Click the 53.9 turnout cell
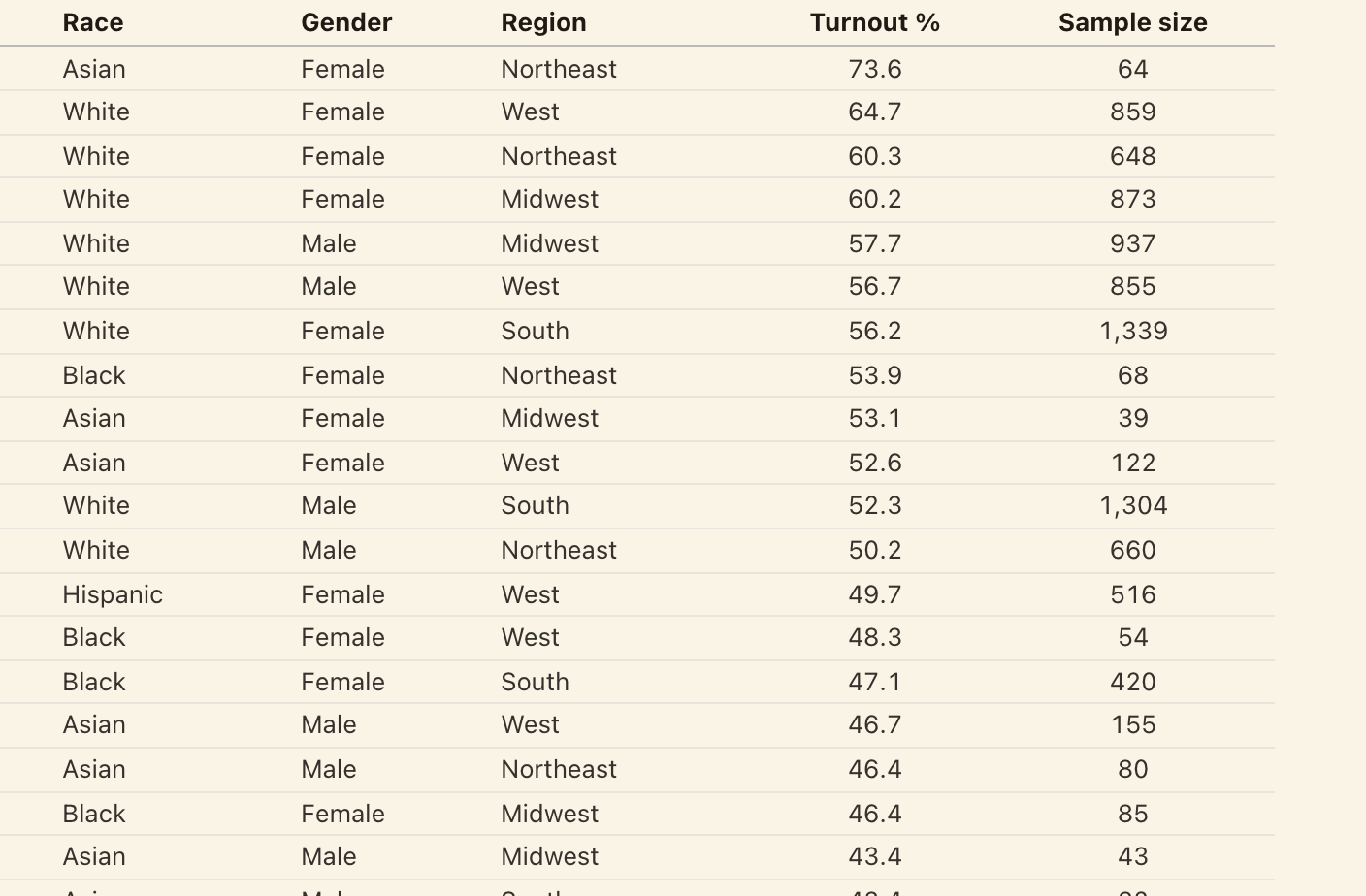The image size is (1366, 896). 875,375
